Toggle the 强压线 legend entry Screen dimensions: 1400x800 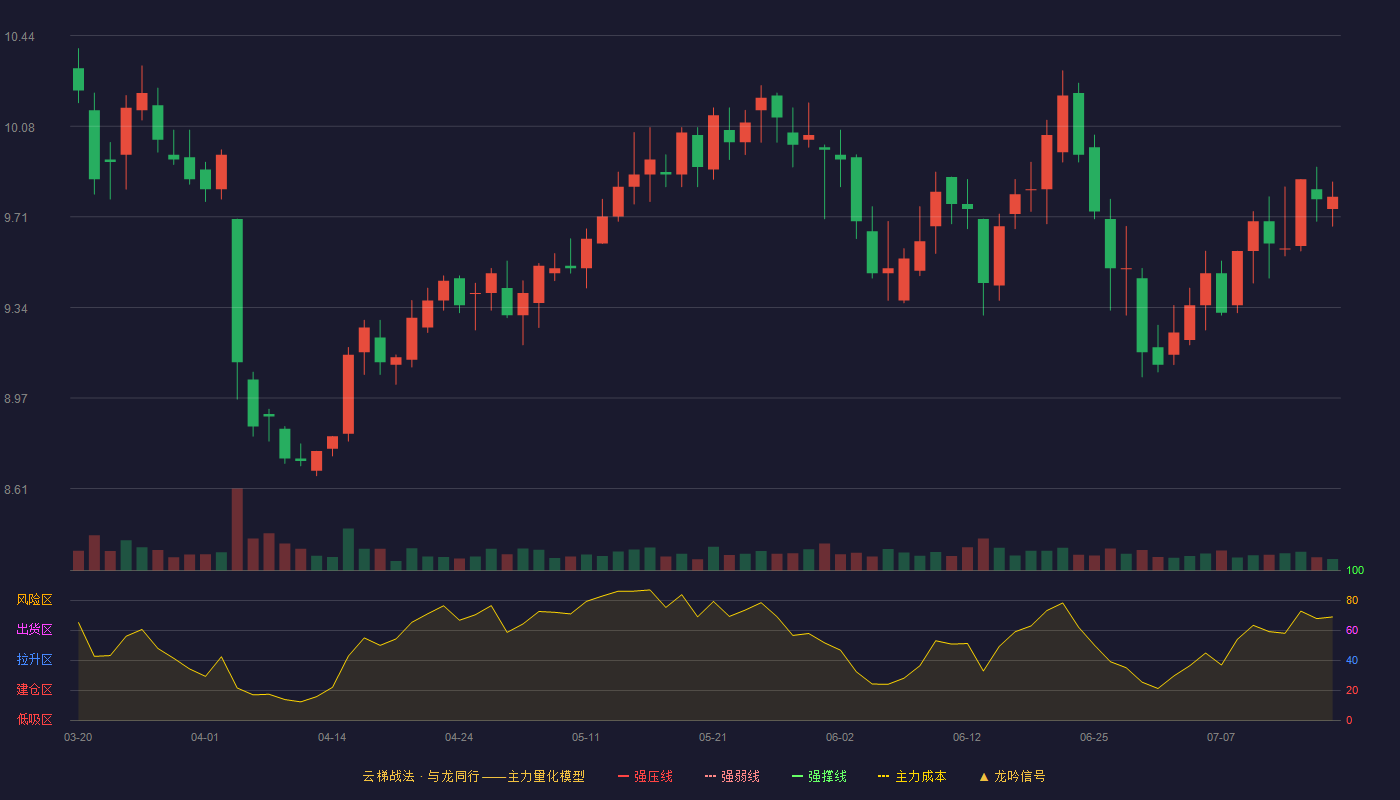click(x=645, y=776)
